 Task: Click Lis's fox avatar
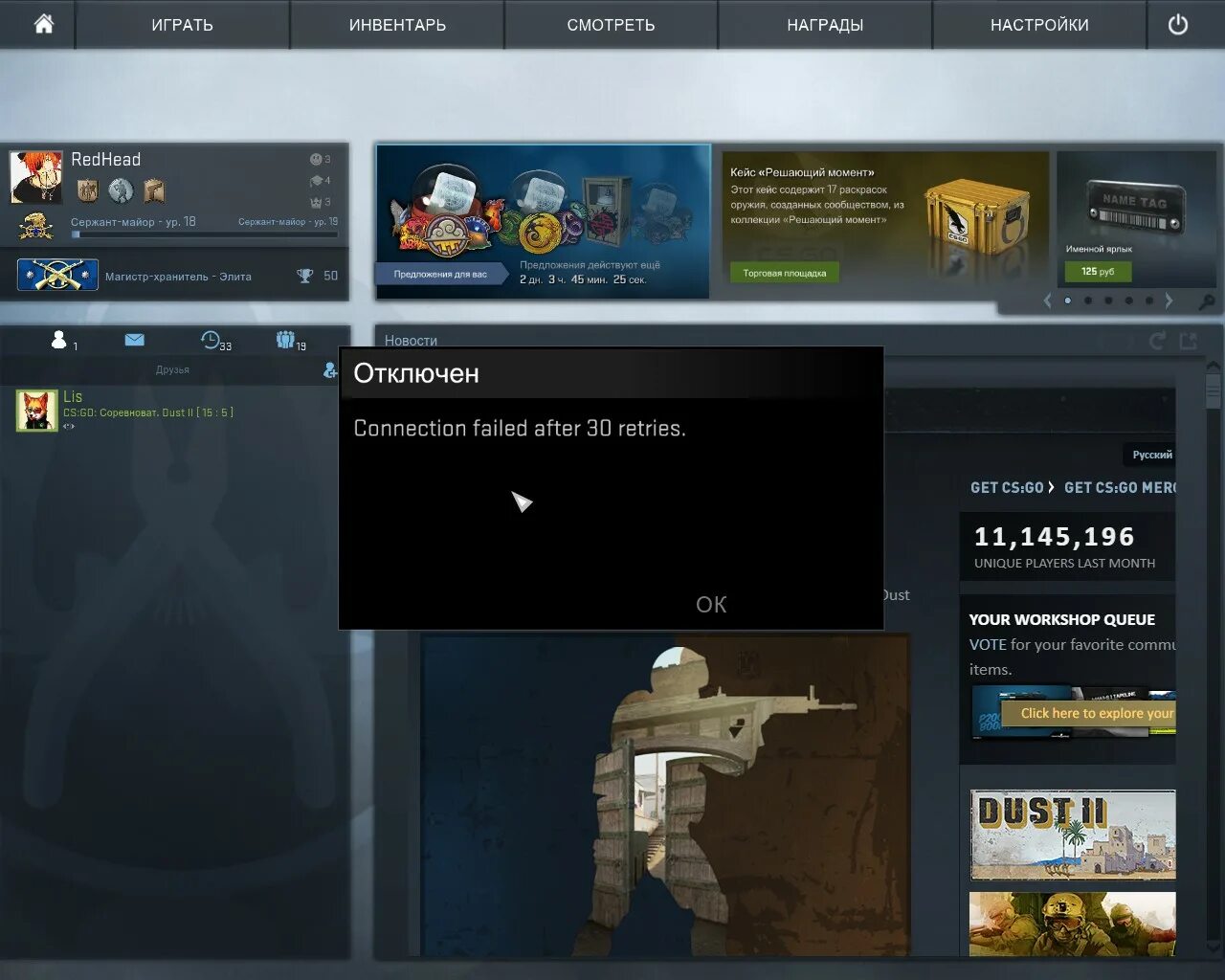pyautogui.click(x=37, y=411)
